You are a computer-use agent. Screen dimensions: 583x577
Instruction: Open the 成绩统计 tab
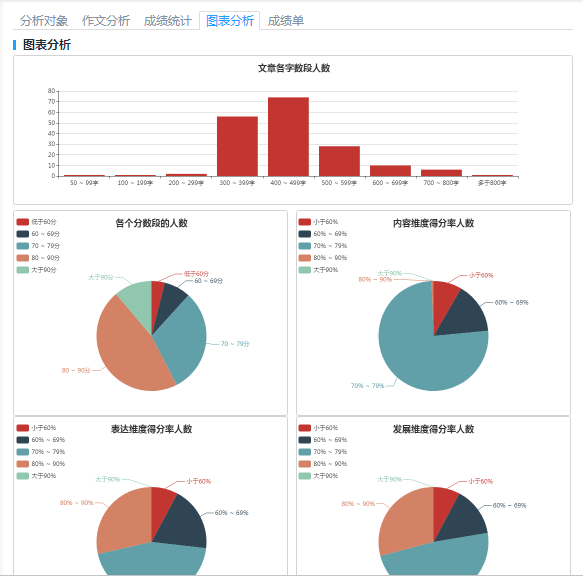tap(168, 21)
